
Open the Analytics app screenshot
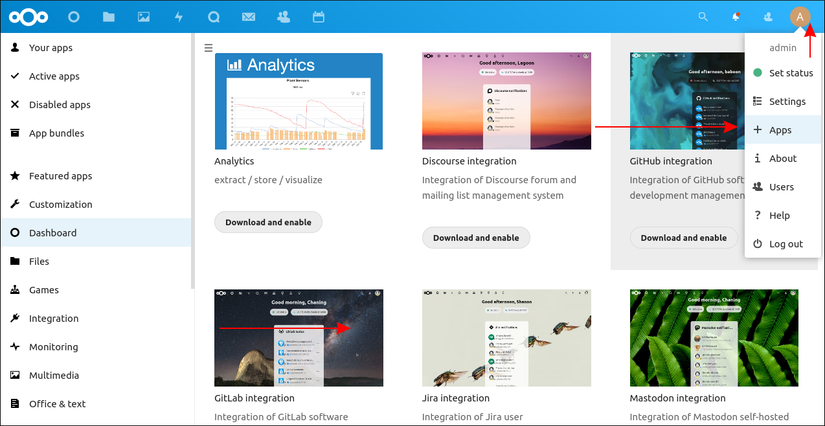click(299, 101)
